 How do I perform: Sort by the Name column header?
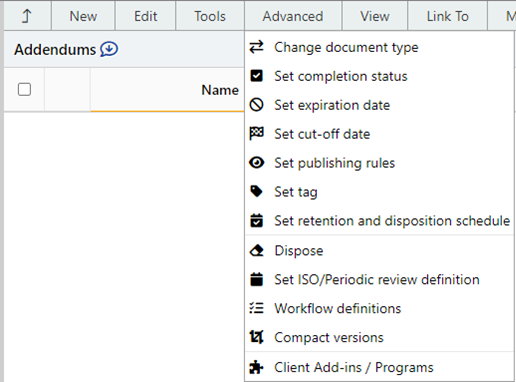(x=220, y=90)
